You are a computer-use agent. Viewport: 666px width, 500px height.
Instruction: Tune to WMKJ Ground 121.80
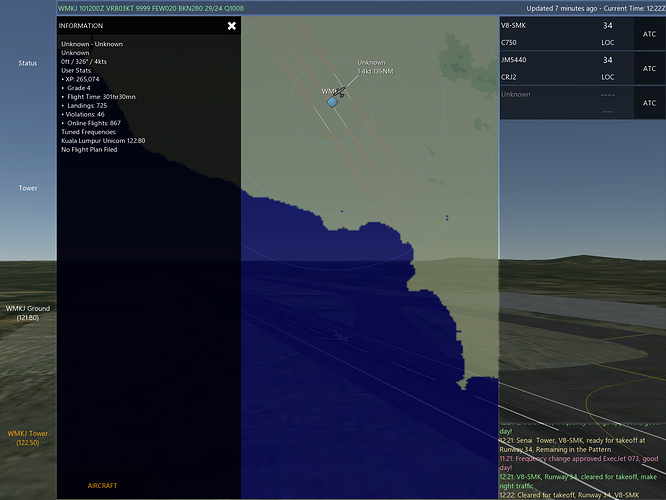pos(28,313)
